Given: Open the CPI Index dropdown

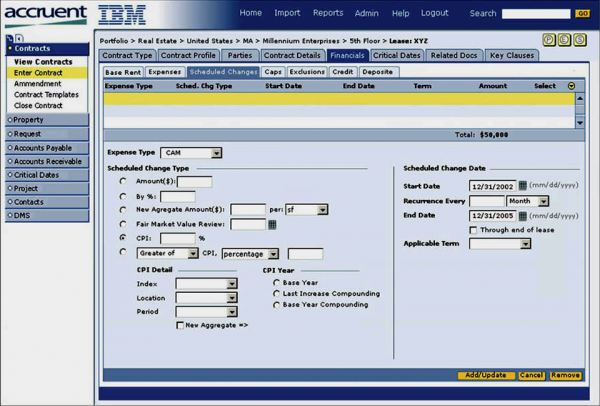Looking at the screenshot, I should 206,284.
